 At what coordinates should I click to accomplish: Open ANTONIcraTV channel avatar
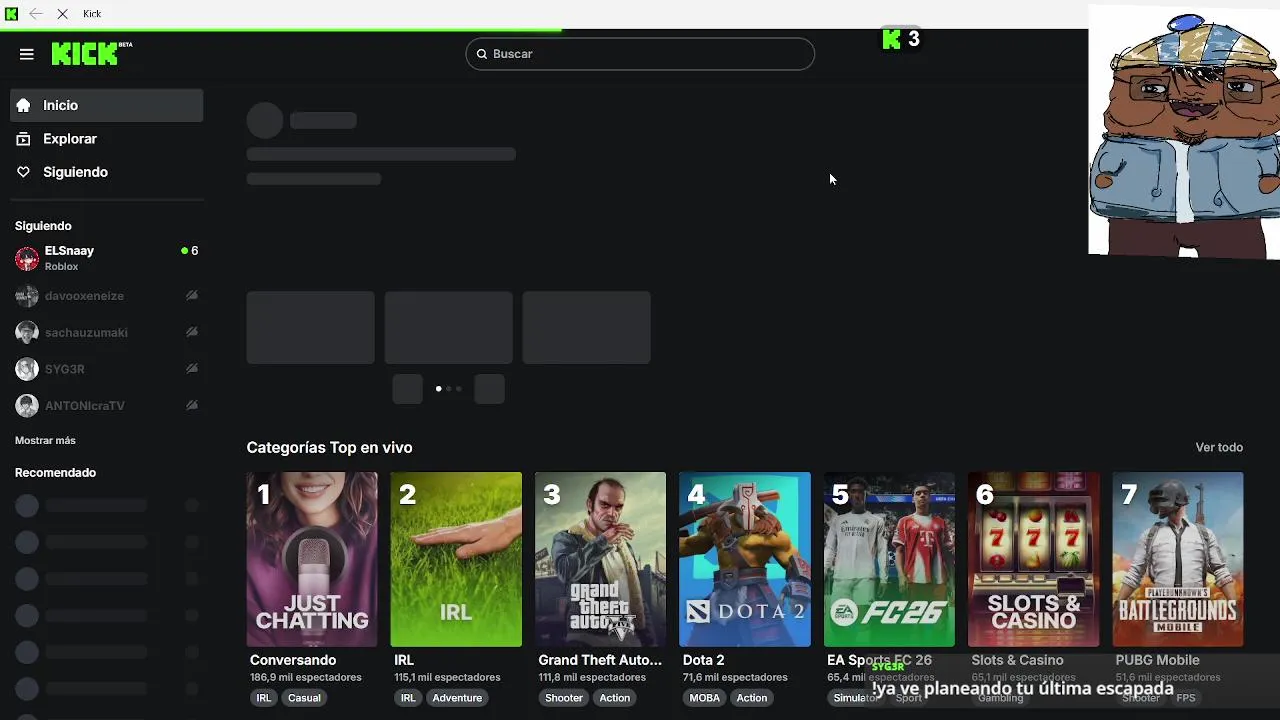pyautogui.click(x=27, y=405)
